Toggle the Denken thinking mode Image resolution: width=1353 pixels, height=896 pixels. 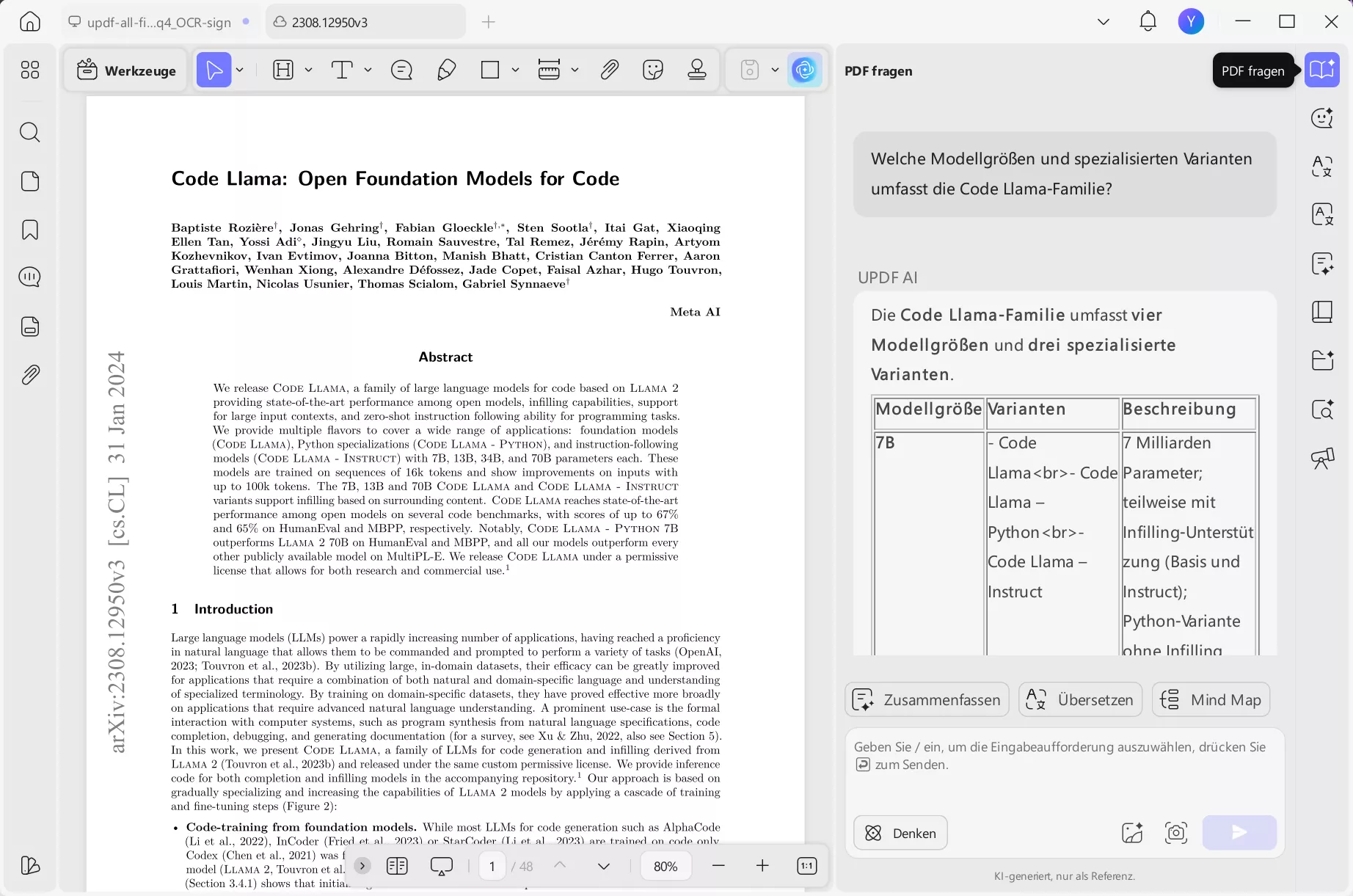click(x=900, y=833)
